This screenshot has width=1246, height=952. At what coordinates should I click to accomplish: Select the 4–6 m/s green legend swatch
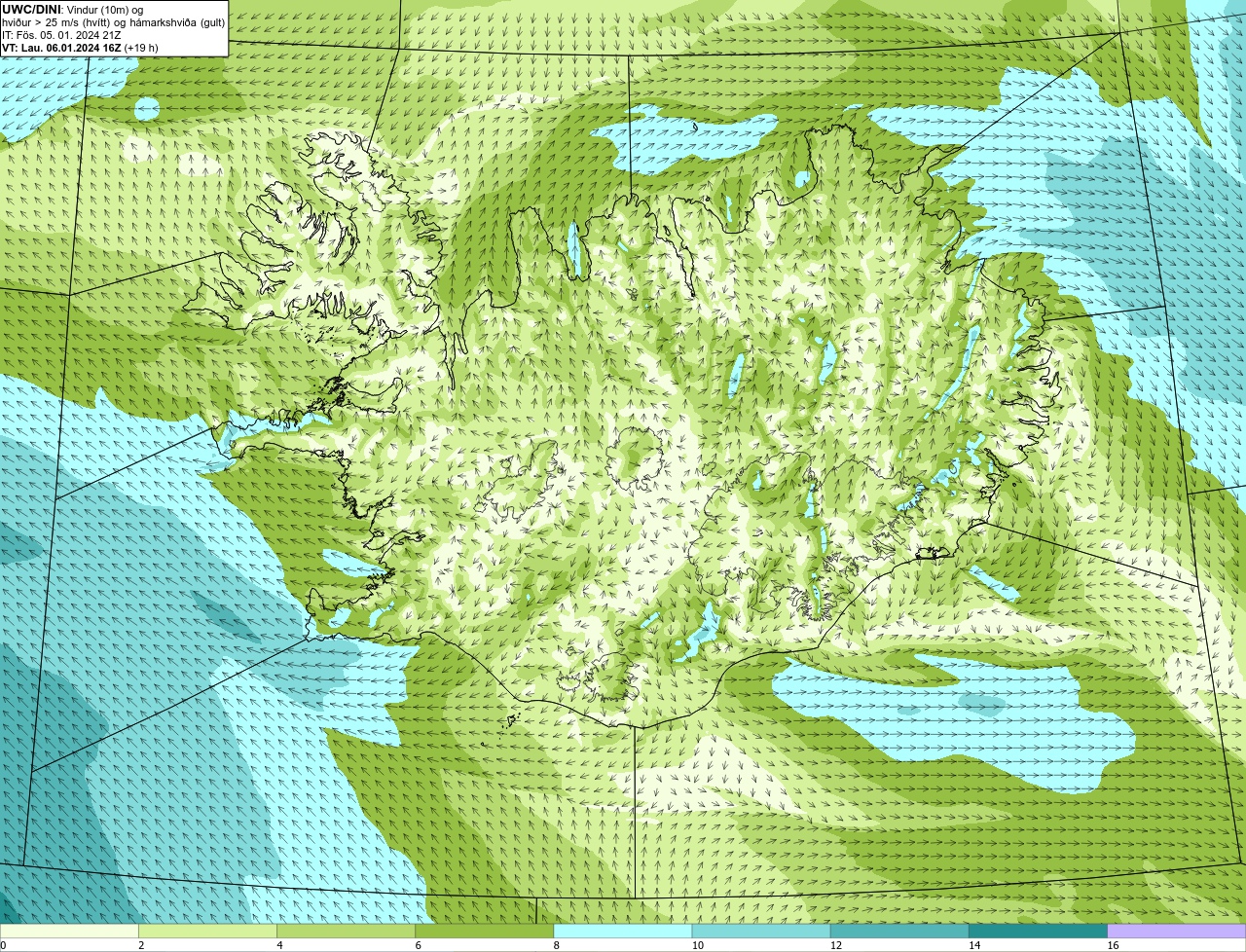click(346, 931)
